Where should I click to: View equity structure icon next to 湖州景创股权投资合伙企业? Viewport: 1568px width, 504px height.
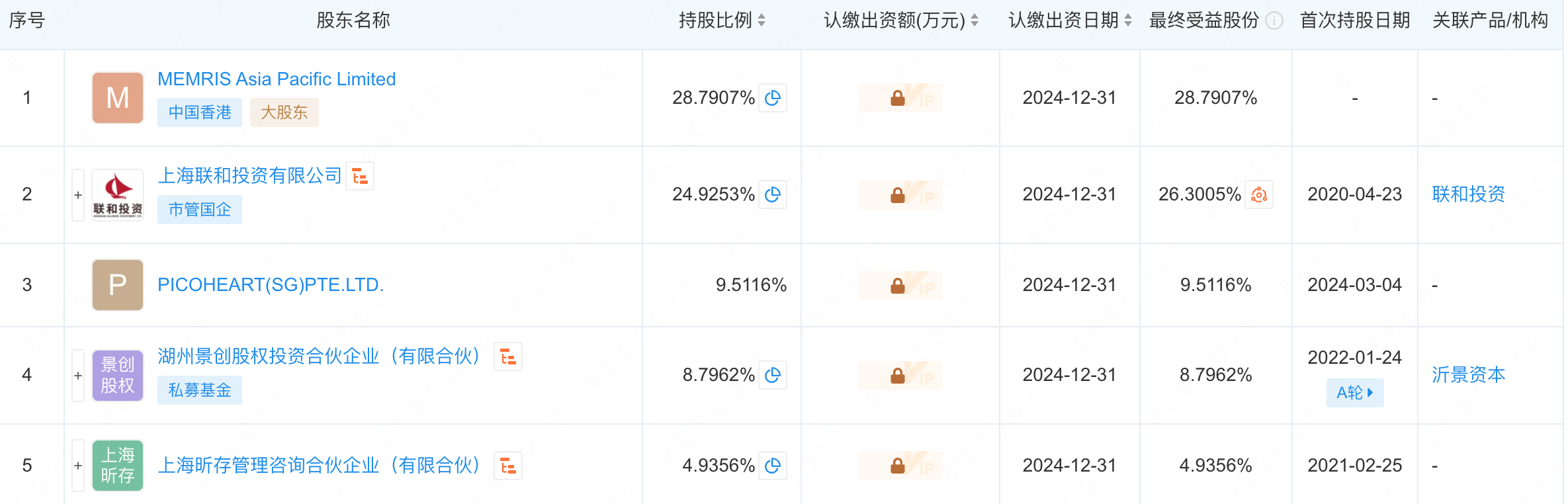click(508, 357)
